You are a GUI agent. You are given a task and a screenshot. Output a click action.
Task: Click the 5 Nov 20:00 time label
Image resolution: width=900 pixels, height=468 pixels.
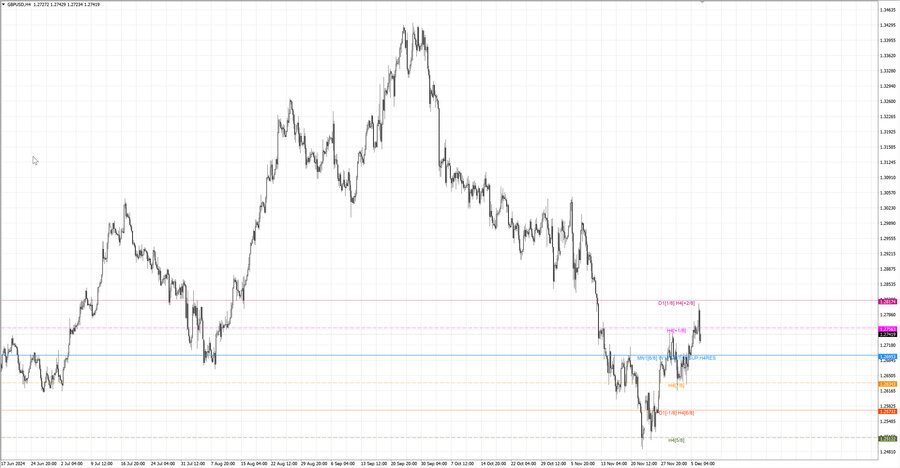pos(583,463)
